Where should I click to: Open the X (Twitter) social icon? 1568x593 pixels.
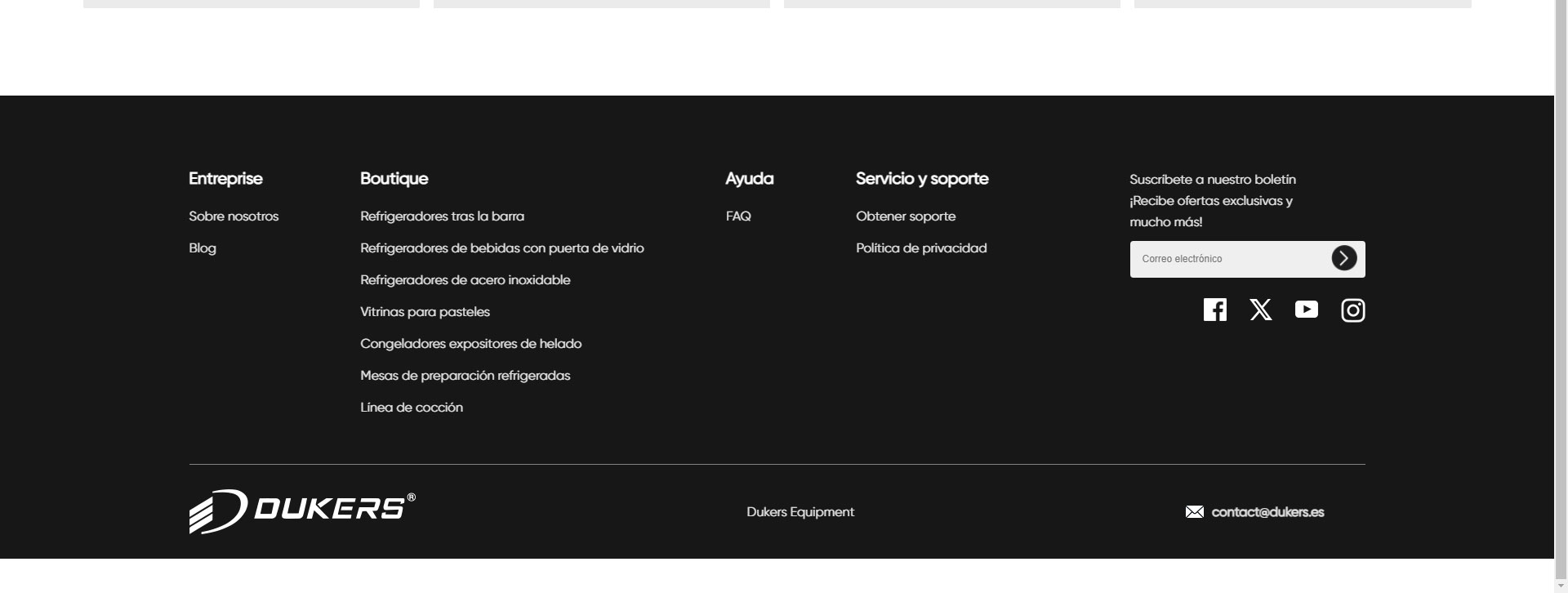(1260, 310)
